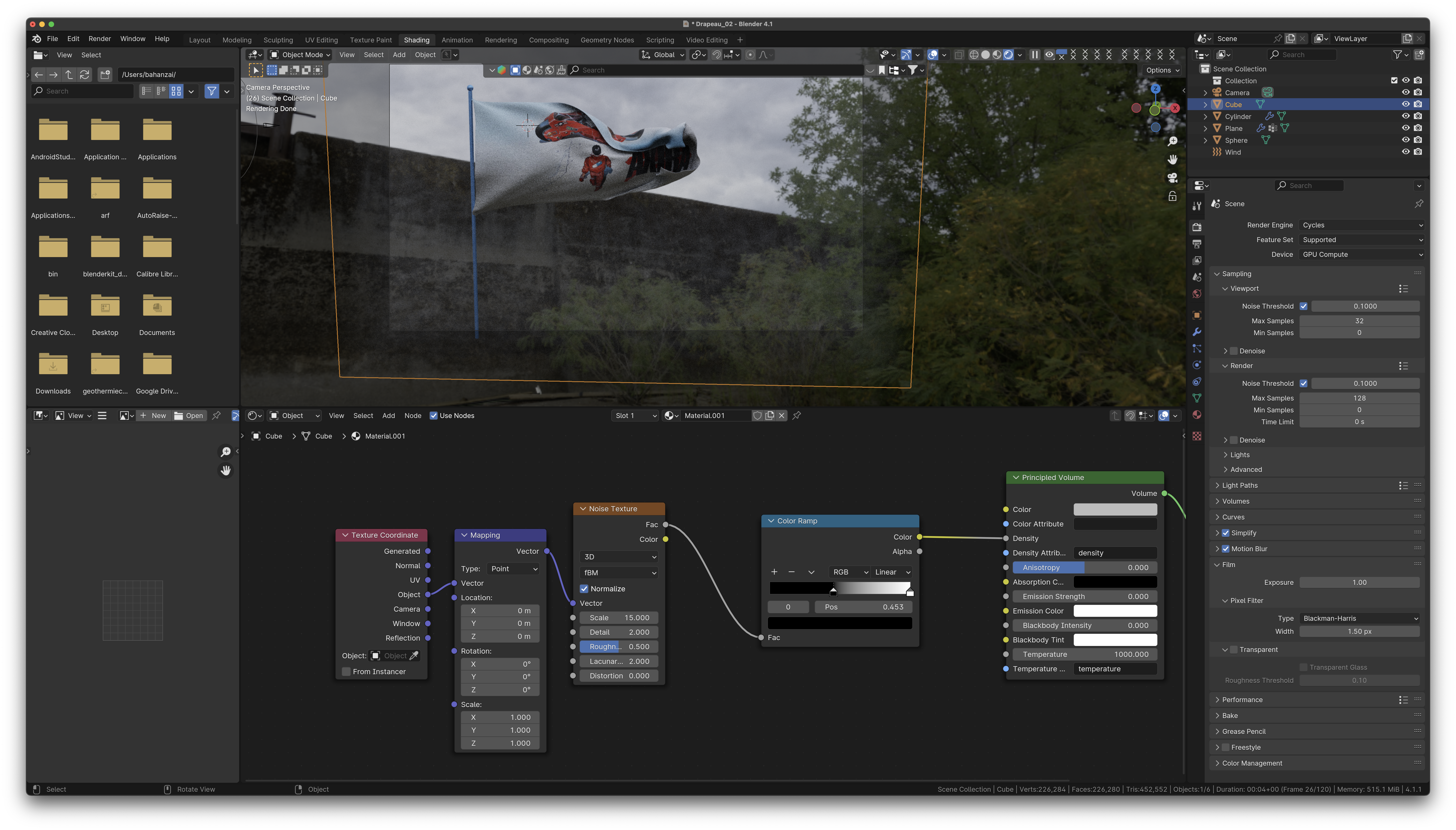Expand the Cube object in the outliner
The image size is (1456, 830).
click(x=1205, y=105)
